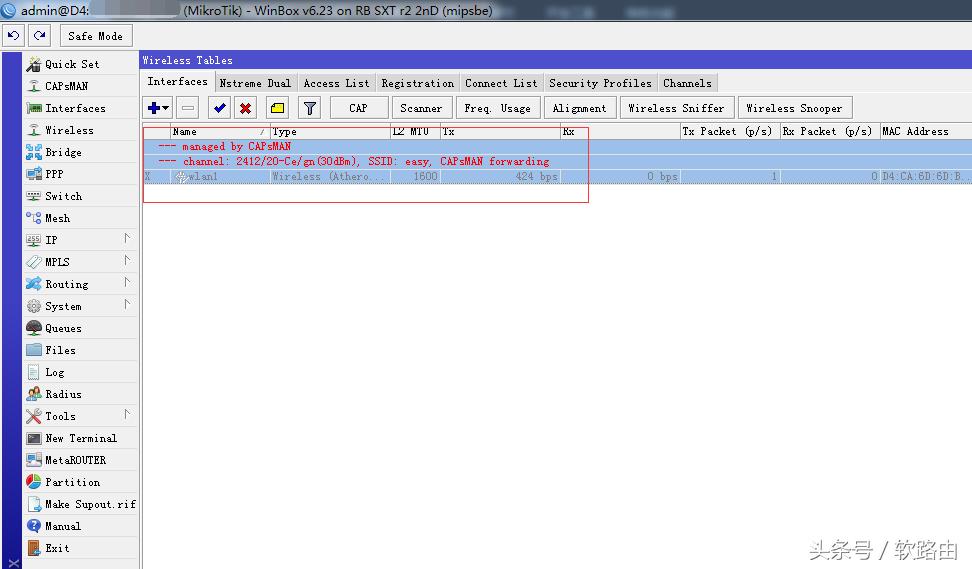Toggle Safe Mode button
Image resolution: width=972 pixels, height=569 pixels.
(x=95, y=36)
